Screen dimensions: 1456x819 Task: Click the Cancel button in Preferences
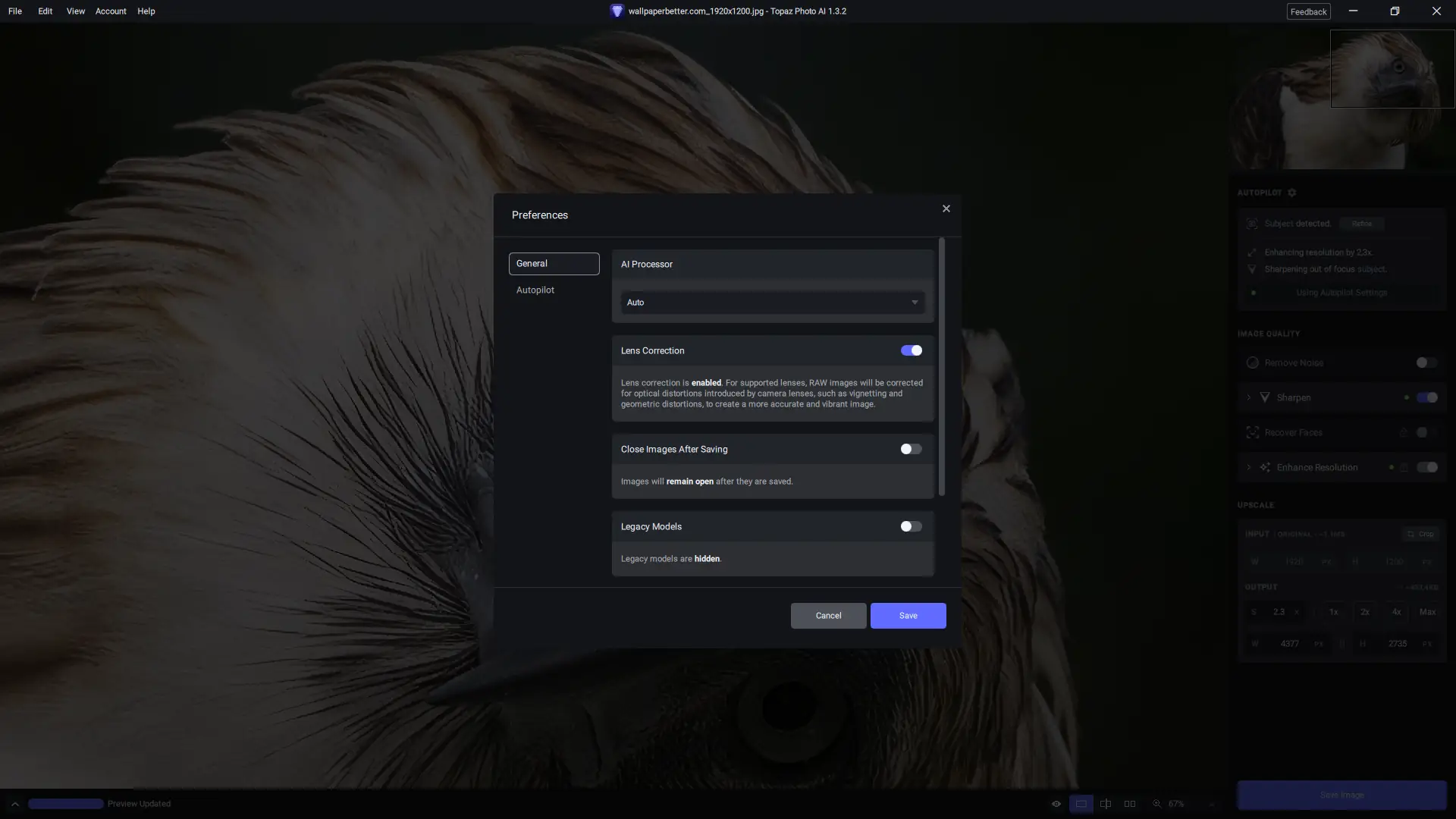click(x=828, y=616)
